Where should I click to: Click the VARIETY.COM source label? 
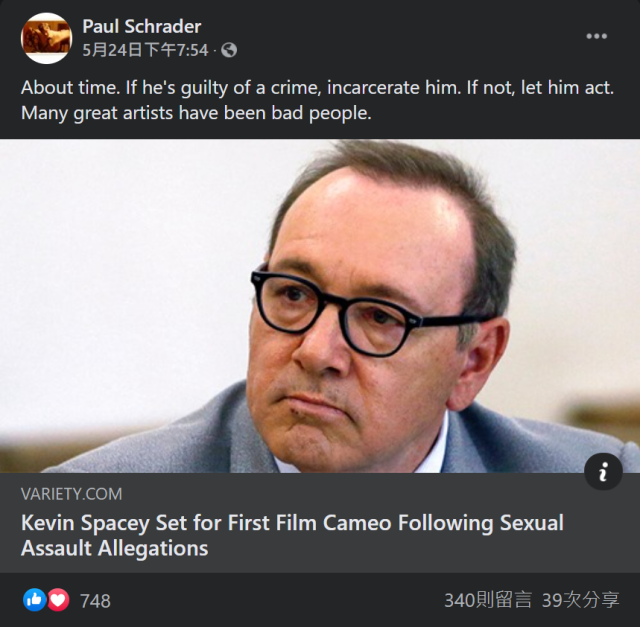[71, 494]
